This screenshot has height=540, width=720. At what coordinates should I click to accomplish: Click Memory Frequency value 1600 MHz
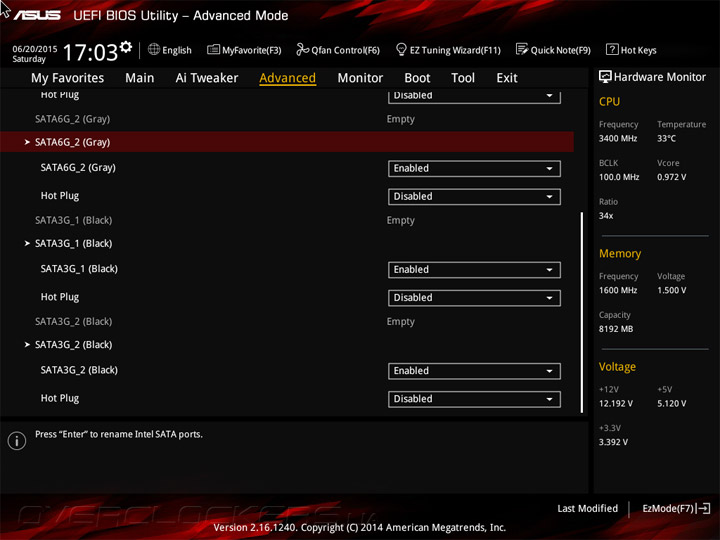(618, 290)
